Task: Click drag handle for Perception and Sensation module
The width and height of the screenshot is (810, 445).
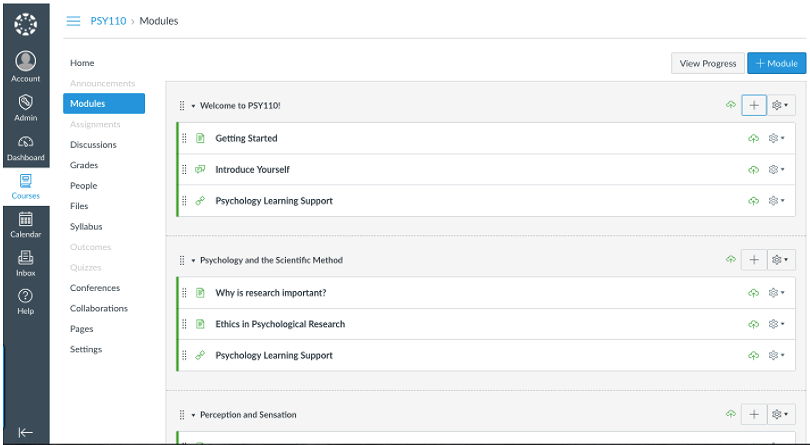Action: click(x=182, y=415)
